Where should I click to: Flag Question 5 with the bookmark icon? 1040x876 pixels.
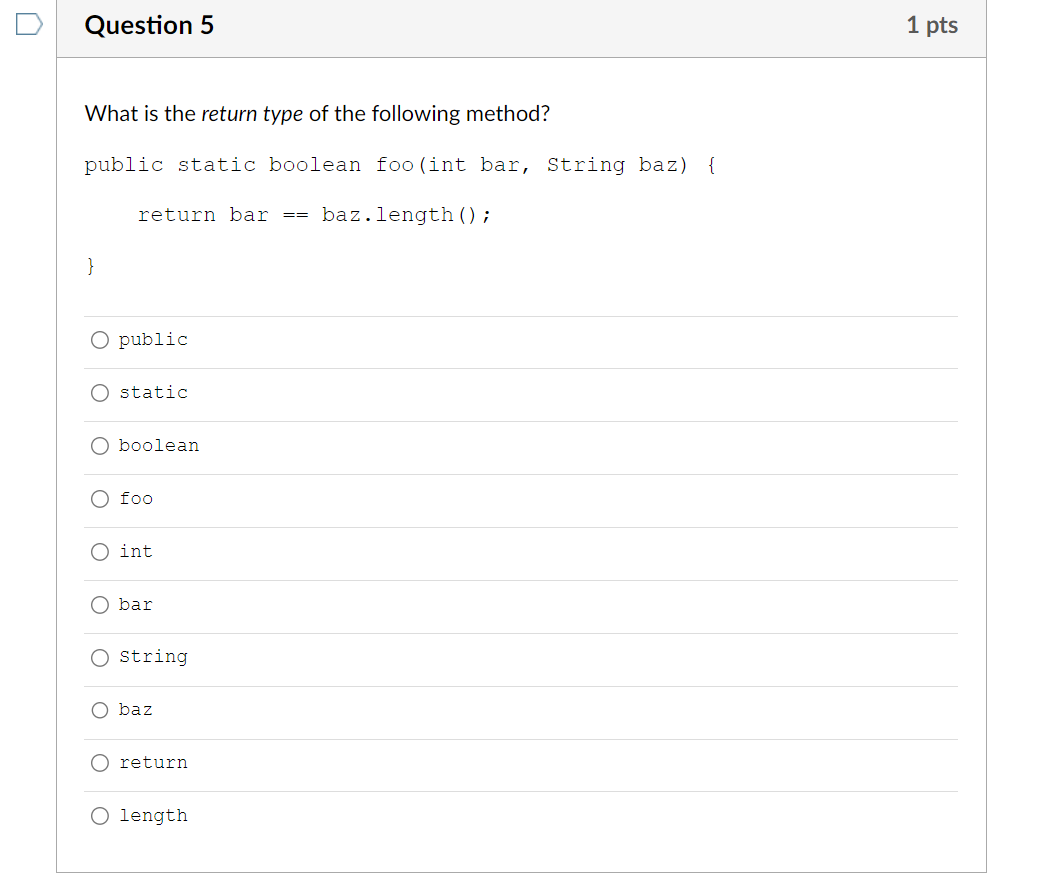tap(29, 25)
